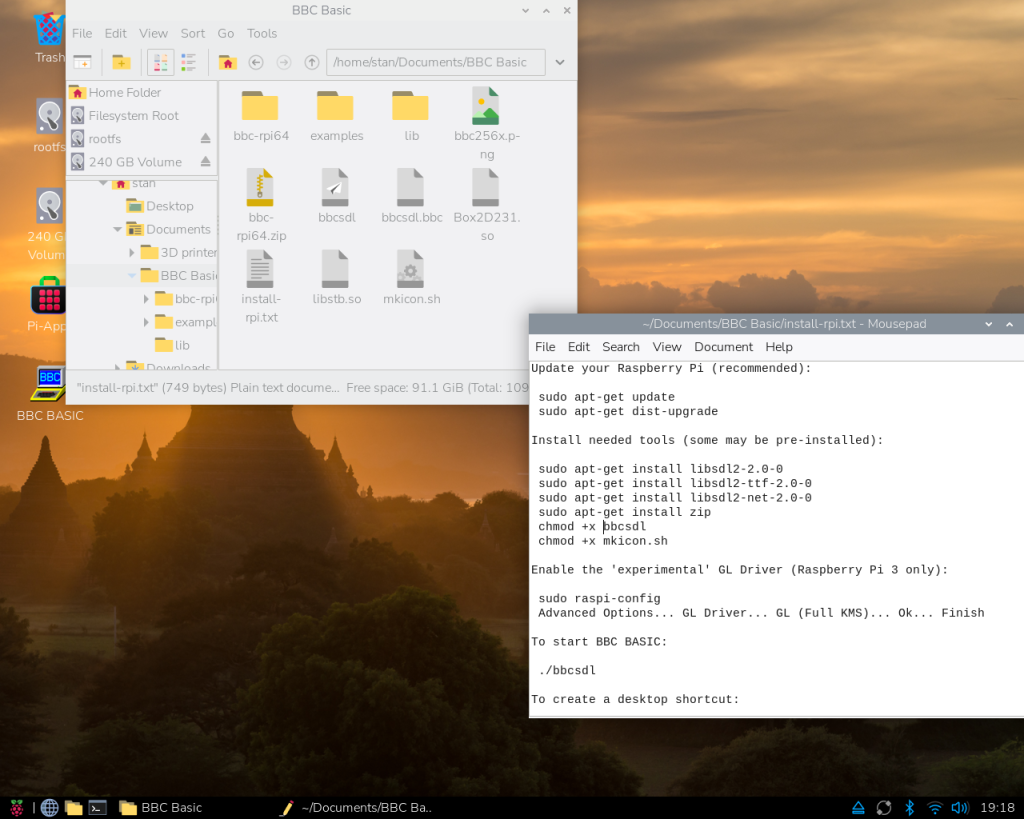Open the terminal from the taskbar
The width and height of the screenshot is (1024, 819).
98,807
